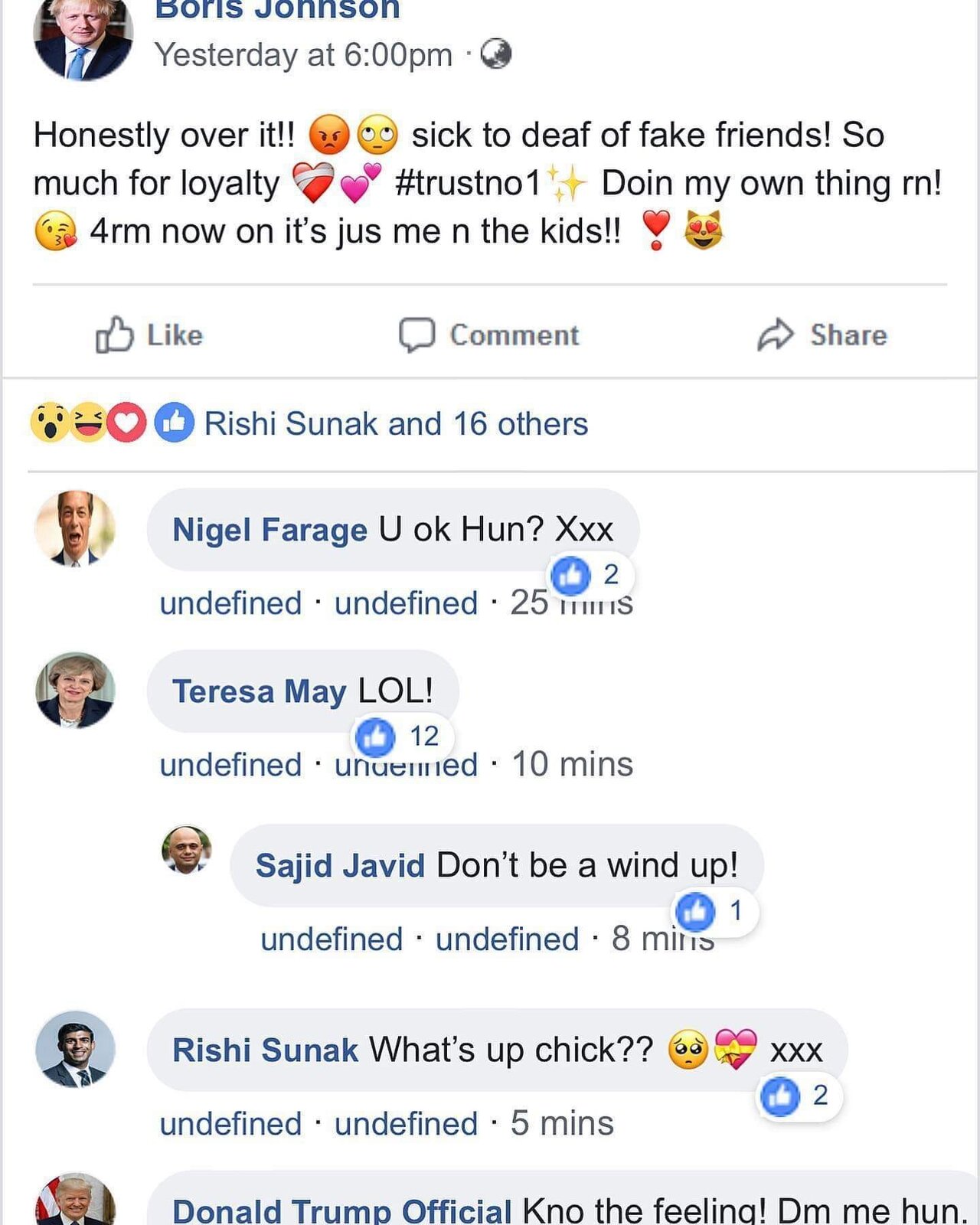Open Nigel Farage's avatar

click(x=75, y=528)
